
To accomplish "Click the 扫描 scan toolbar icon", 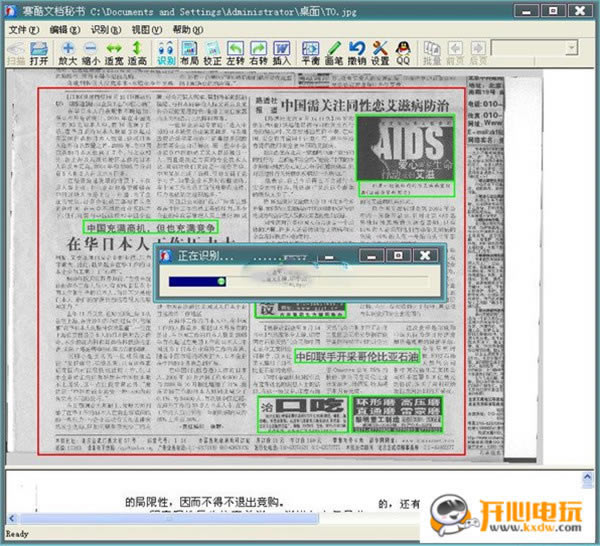I will (x=16, y=53).
